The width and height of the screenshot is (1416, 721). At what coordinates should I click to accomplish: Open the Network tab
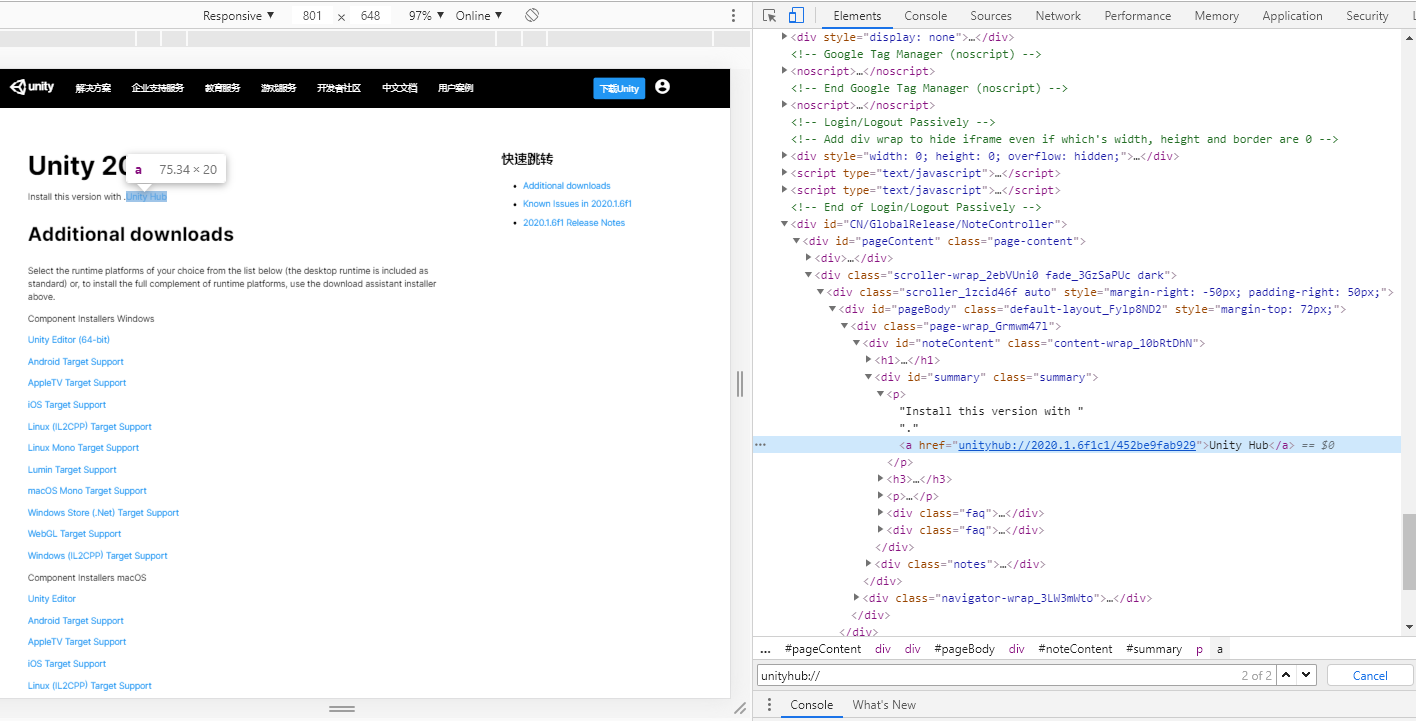pyautogui.click(x=1058, y=16)
